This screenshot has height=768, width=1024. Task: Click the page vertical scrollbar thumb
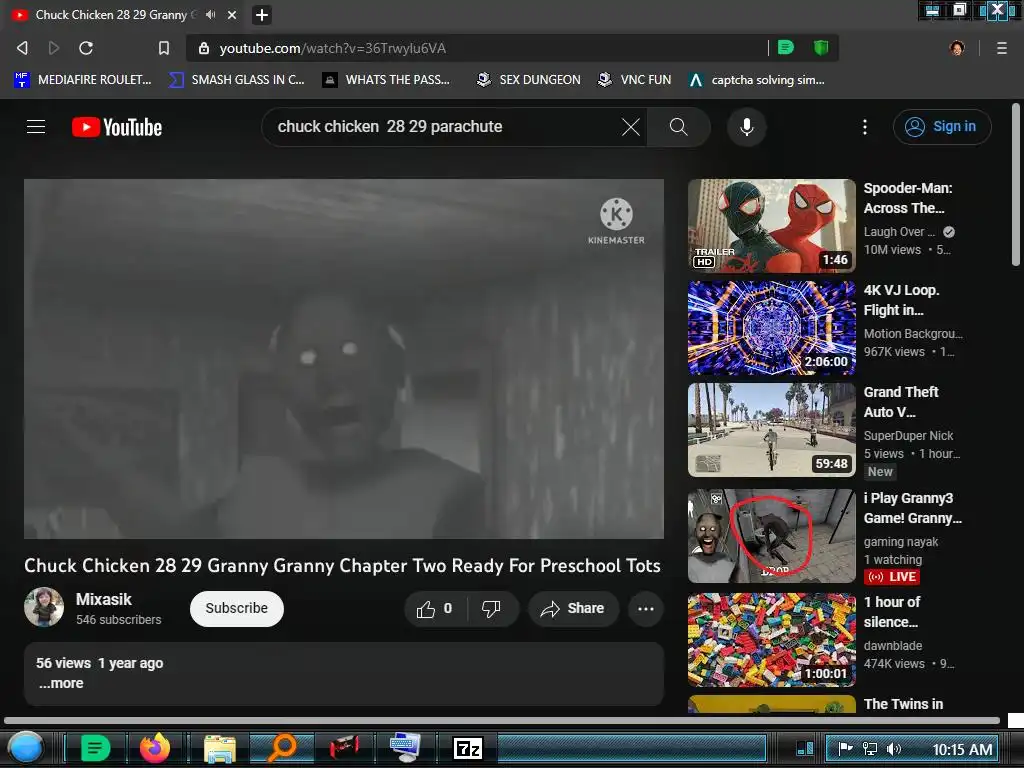click(x=1016, y=185)
